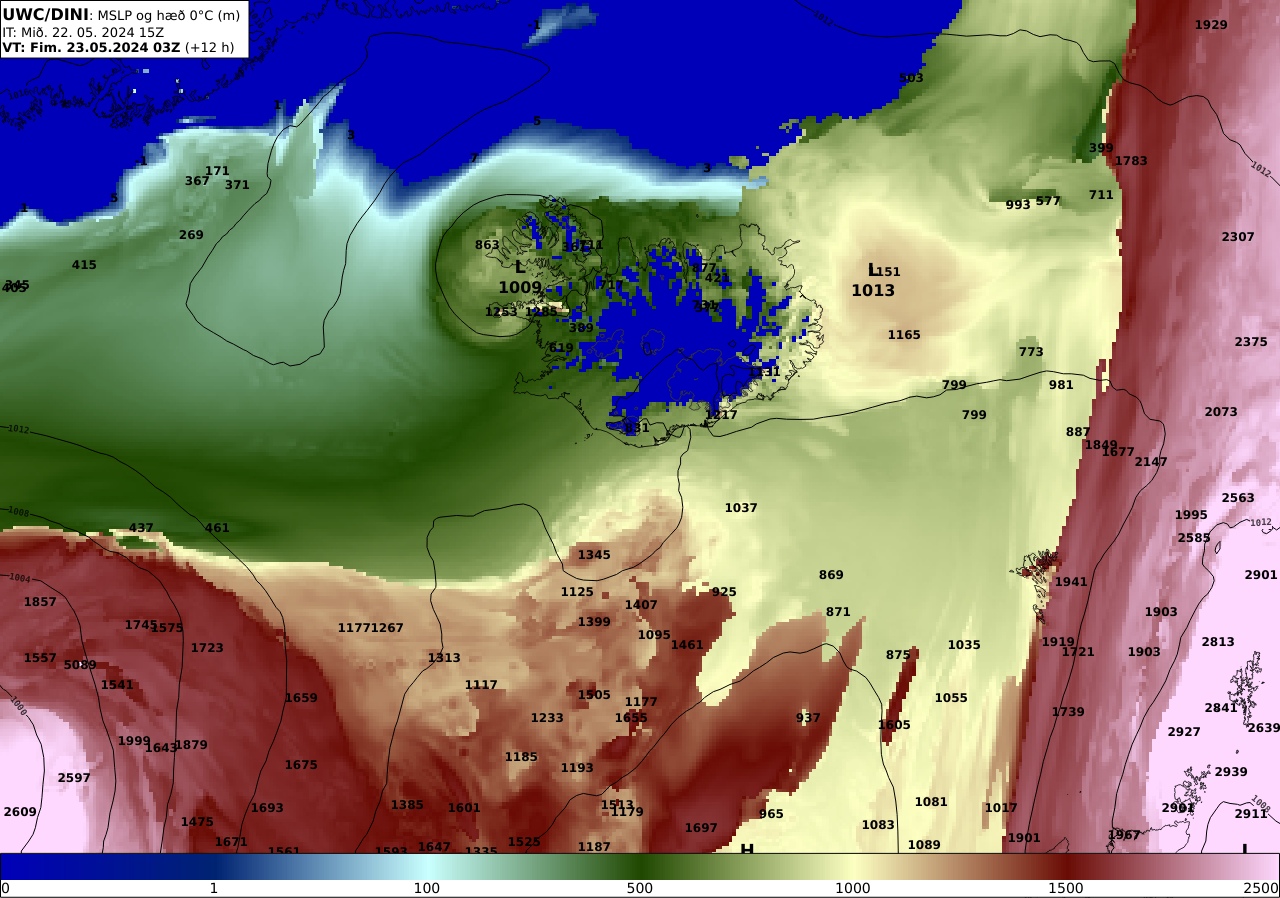Click the dark green colorbar section near 500

click(640, 866)
